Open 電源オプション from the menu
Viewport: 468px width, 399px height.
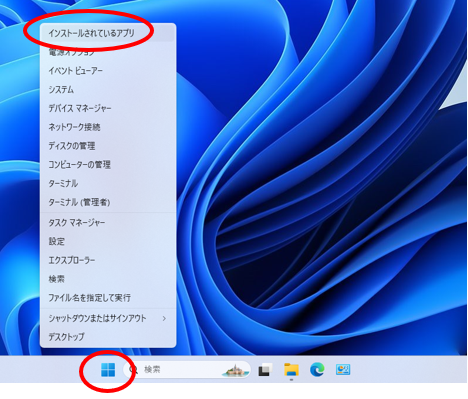click(108, 52)
